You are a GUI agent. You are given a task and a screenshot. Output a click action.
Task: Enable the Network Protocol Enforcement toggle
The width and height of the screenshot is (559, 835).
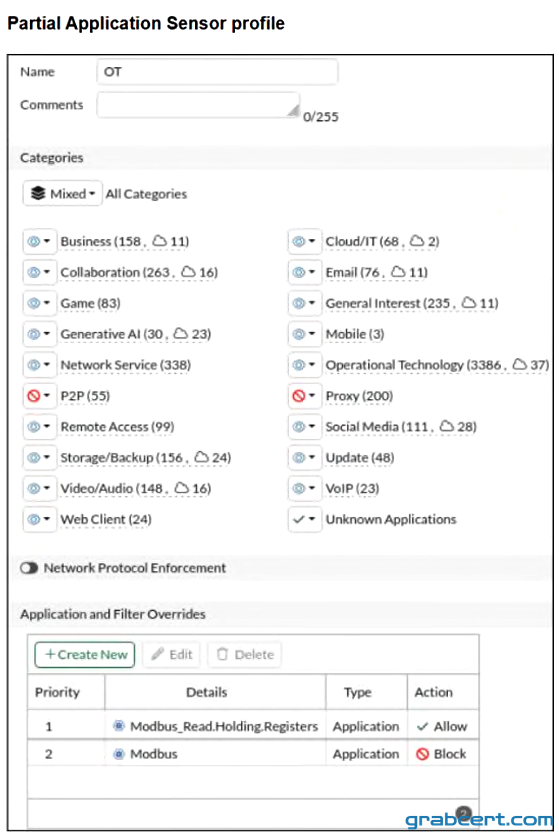[29, 568]
